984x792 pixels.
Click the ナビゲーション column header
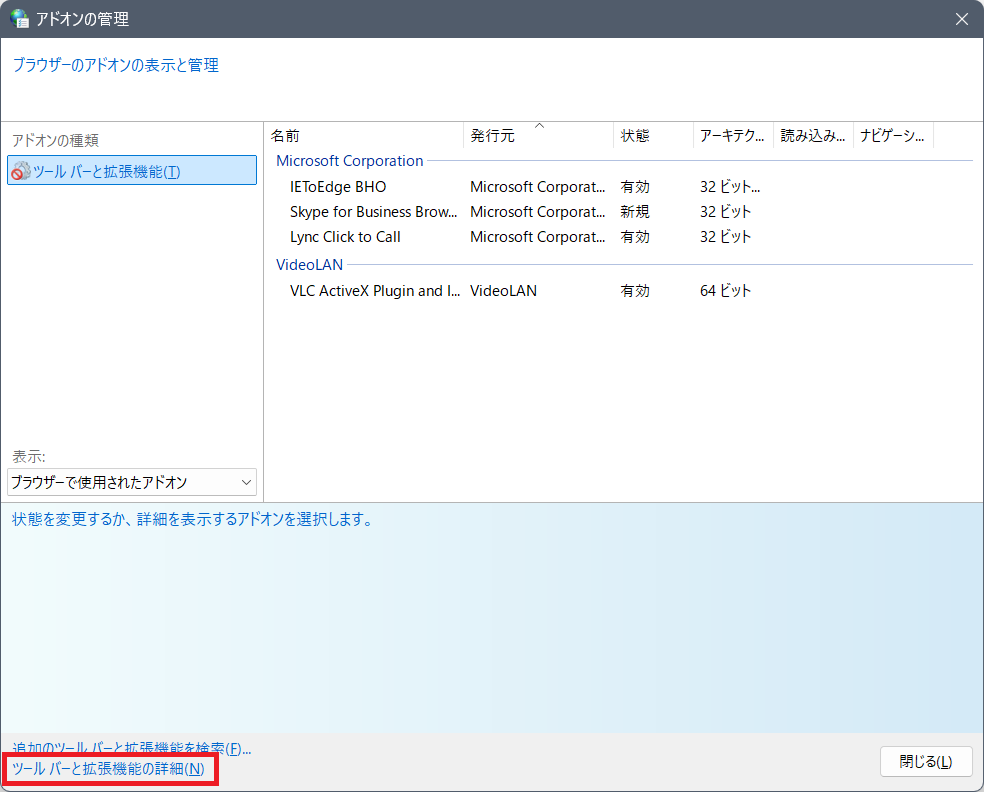coord(892,136)
